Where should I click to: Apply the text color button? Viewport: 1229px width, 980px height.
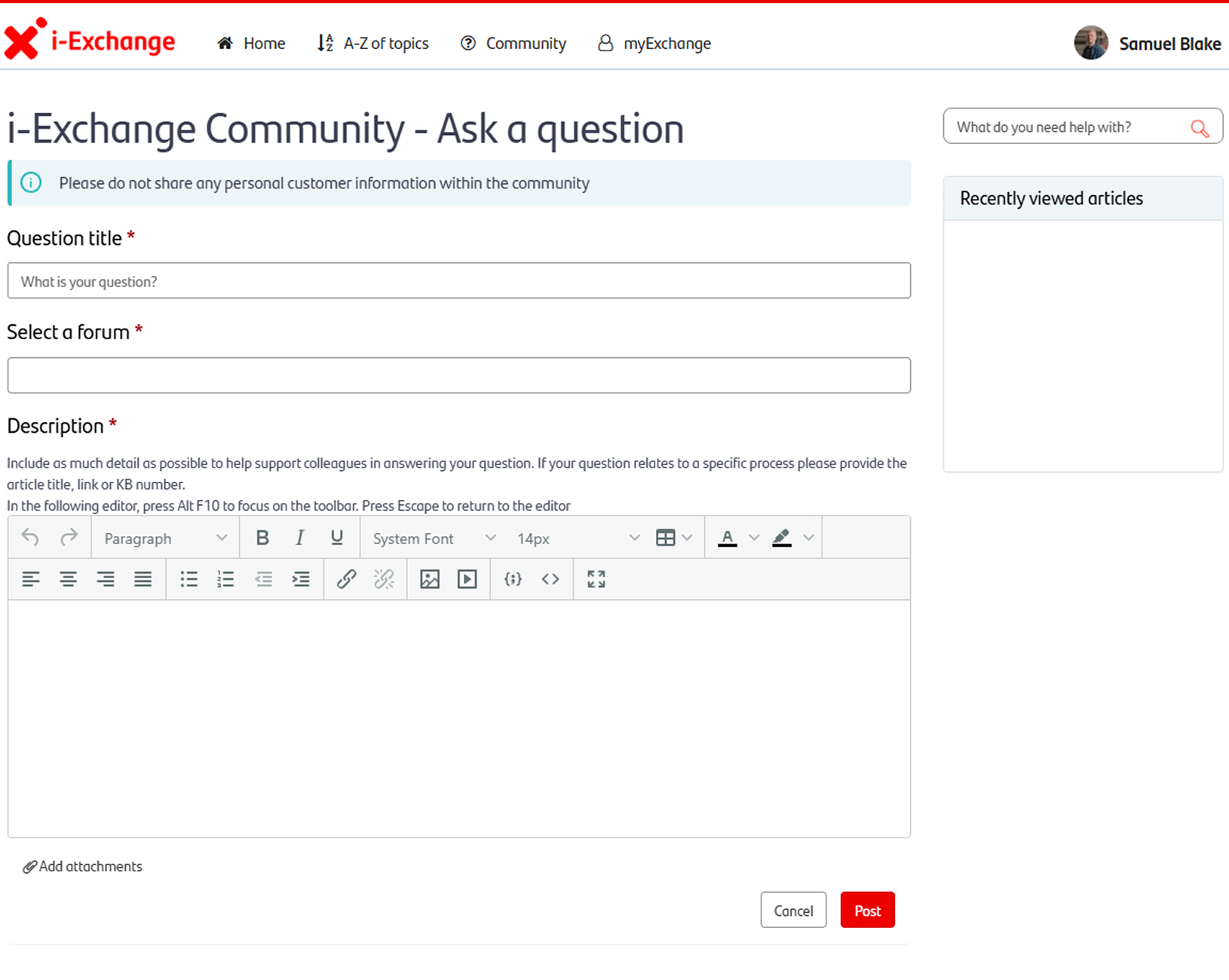click(728, 537)
